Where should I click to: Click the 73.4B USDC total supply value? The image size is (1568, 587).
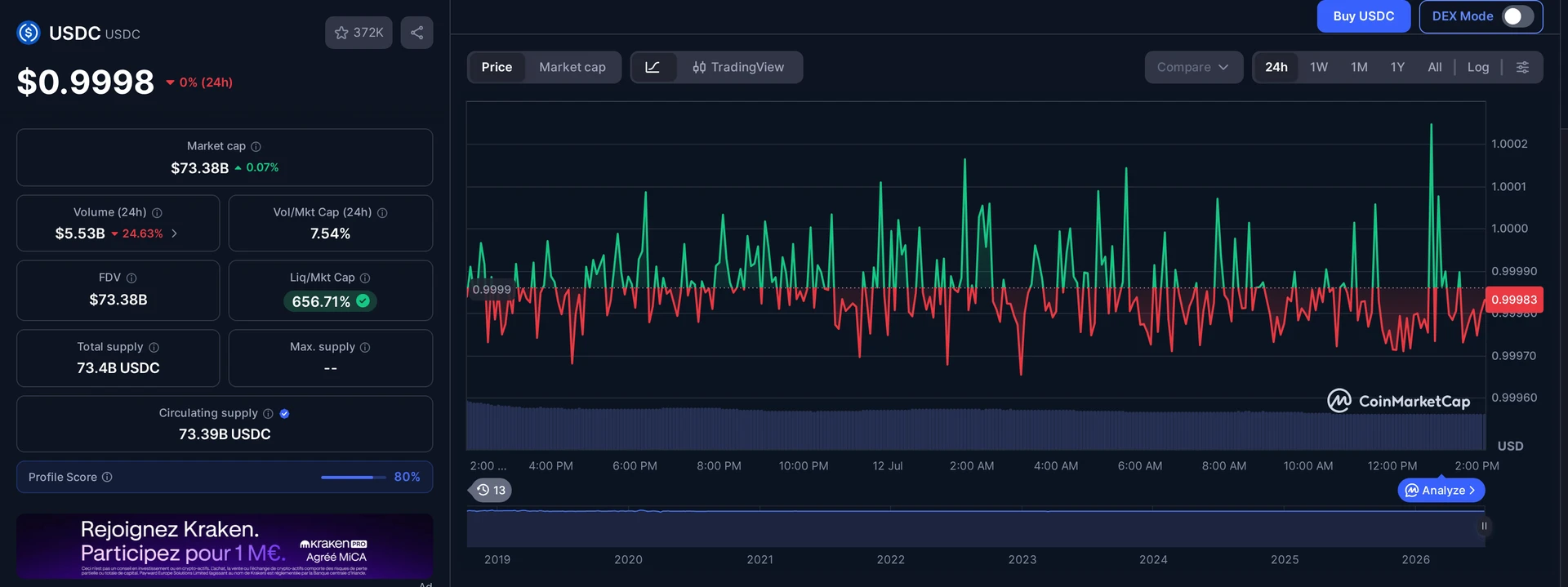pyautogui.click(x=118, y=368)
